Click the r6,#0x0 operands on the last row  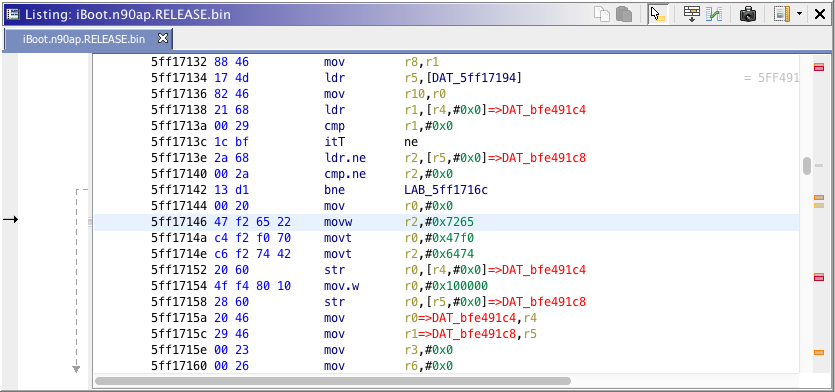(429, 366)
